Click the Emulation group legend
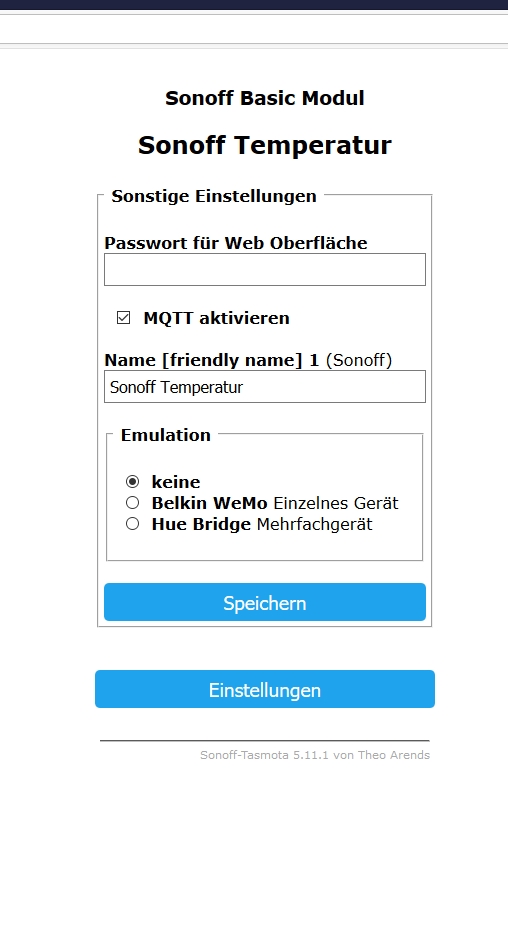Screen dimensions: 508x947 (x=166, y=435)
